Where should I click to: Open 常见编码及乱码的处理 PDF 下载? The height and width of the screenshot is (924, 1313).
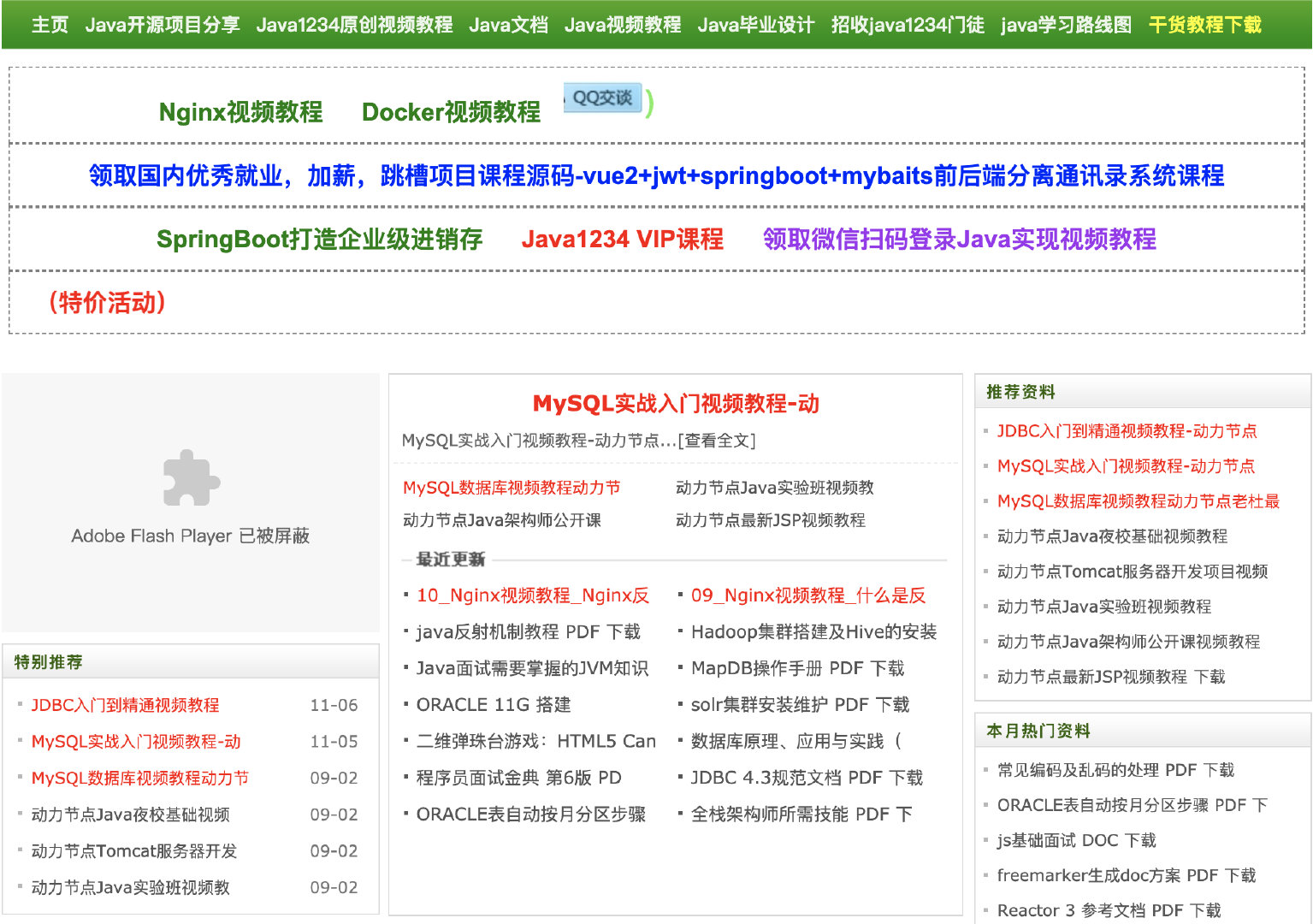[1115, 770]
